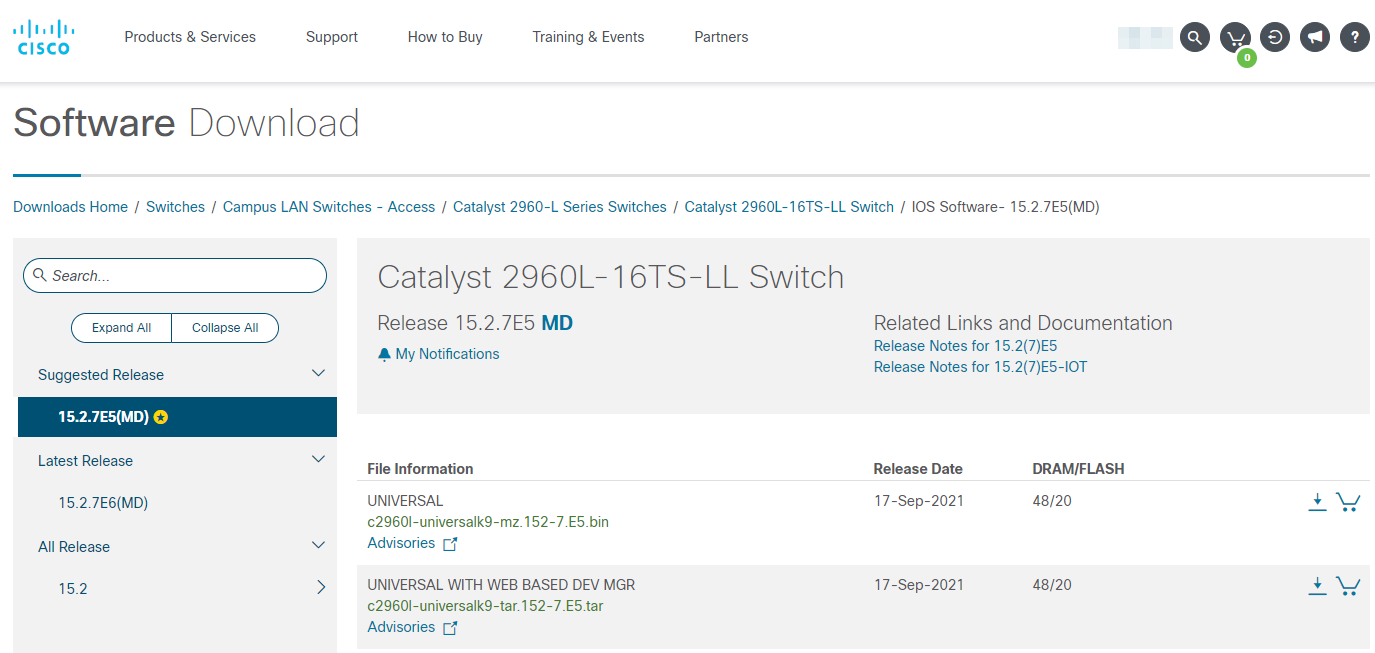The image size is (1375, 653).
Task: Open Catalyst 2960L-16TS-LL Switch breadcrumb
Action: click(789, 207)
